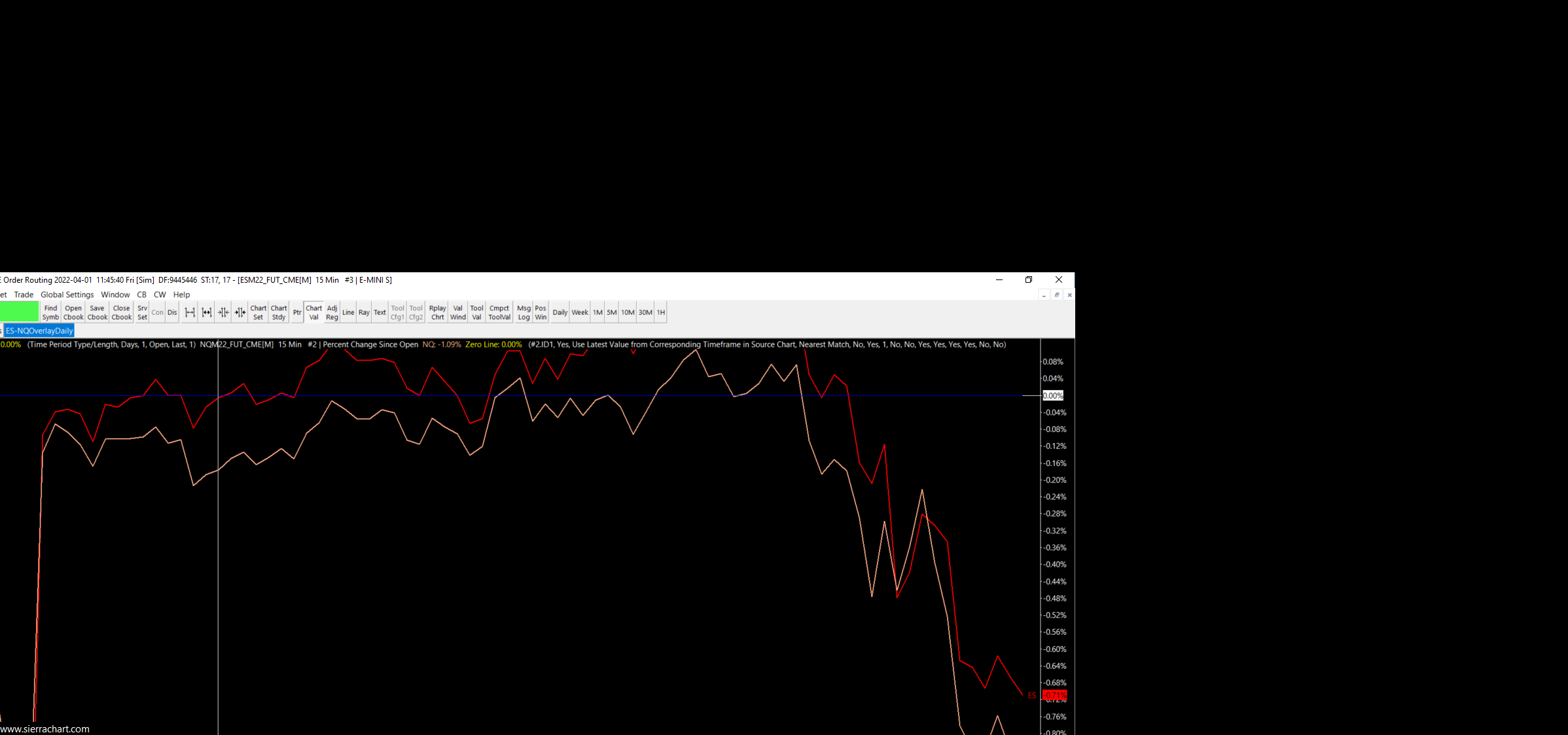Toggle the Val Wind window
The width and height of the screenshot is (1568, 735).
point(458,312)
